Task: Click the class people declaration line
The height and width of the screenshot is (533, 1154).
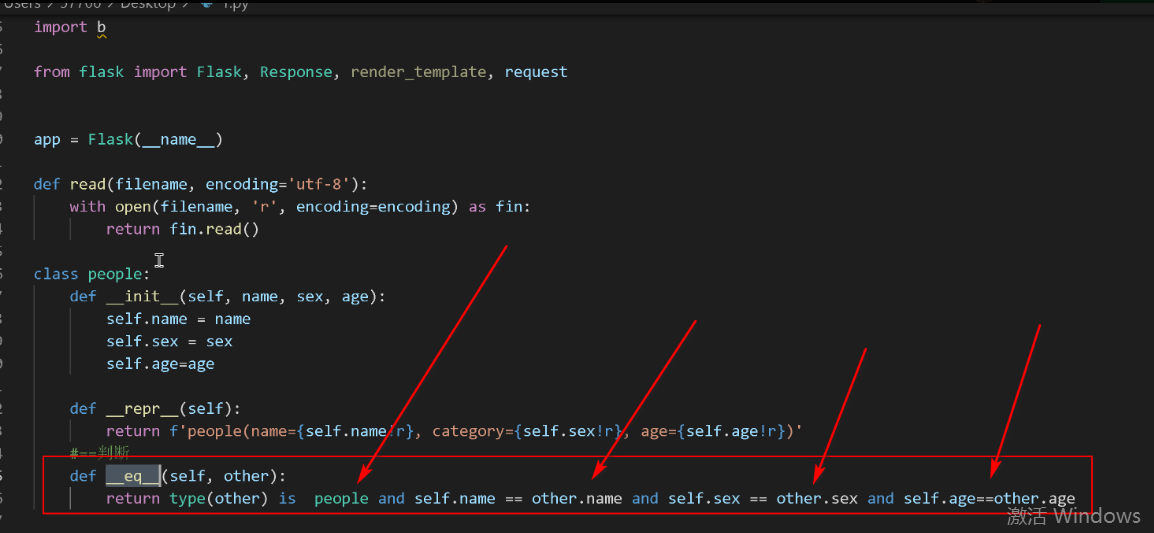Action: pos(92,274)
